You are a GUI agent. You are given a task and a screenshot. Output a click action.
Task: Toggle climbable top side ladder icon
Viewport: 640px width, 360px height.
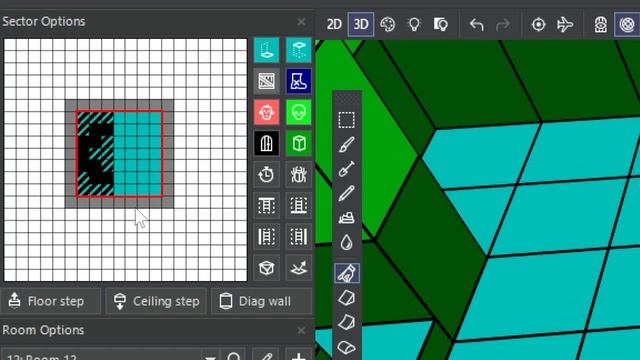pos(267,206)
